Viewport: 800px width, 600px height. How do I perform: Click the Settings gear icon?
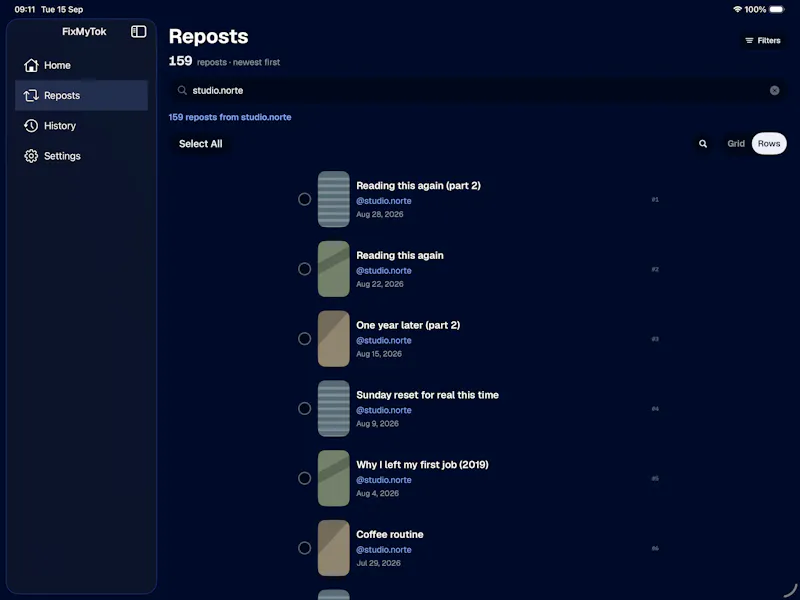point(31,156)
